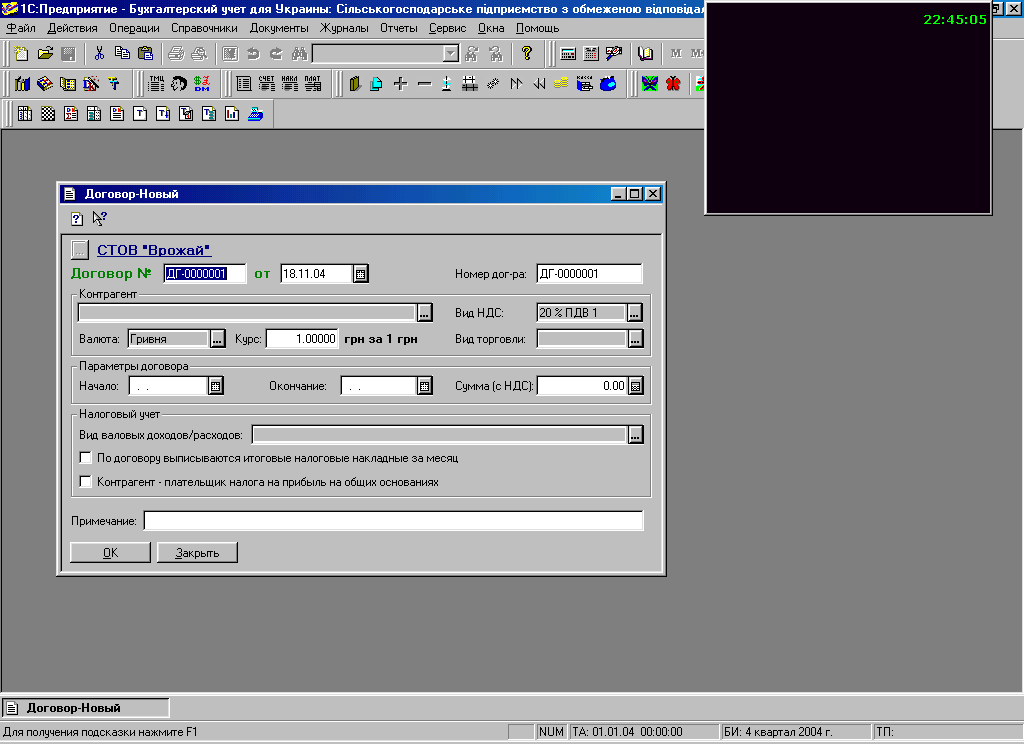This screenshot has width=1024, height=744.
Task: Click the Сумма (с НДС) amount field
Action: (582, 386)
